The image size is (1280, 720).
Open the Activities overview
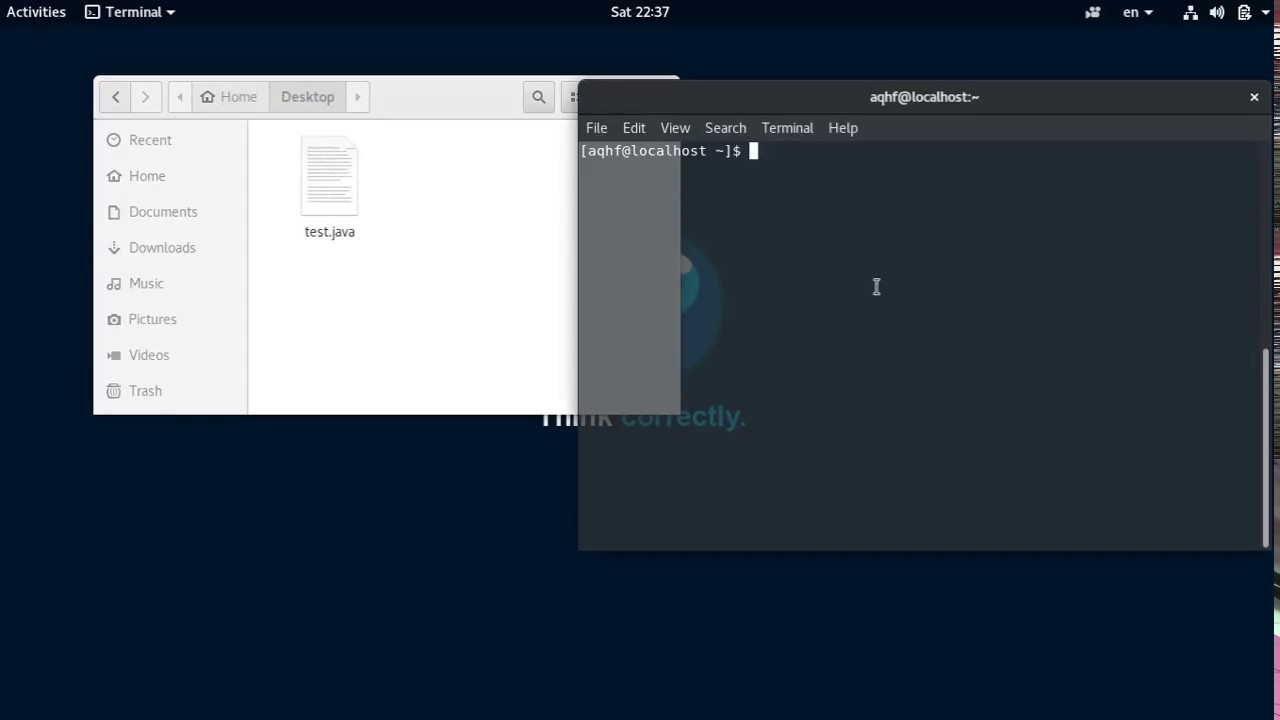(36, 12)
